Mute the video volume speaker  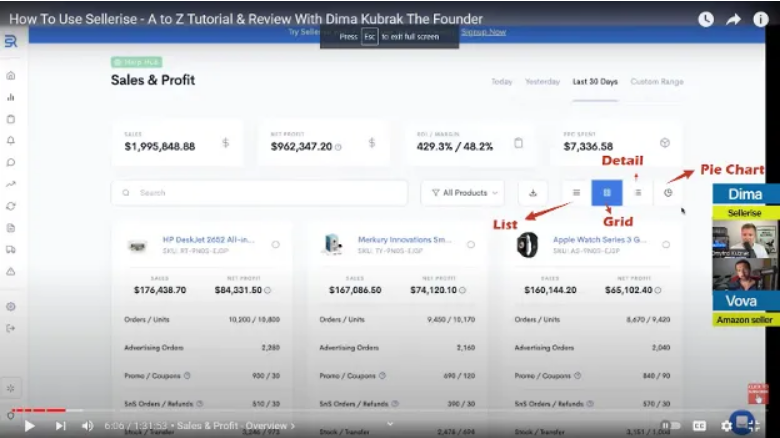(x=88, y=426)
